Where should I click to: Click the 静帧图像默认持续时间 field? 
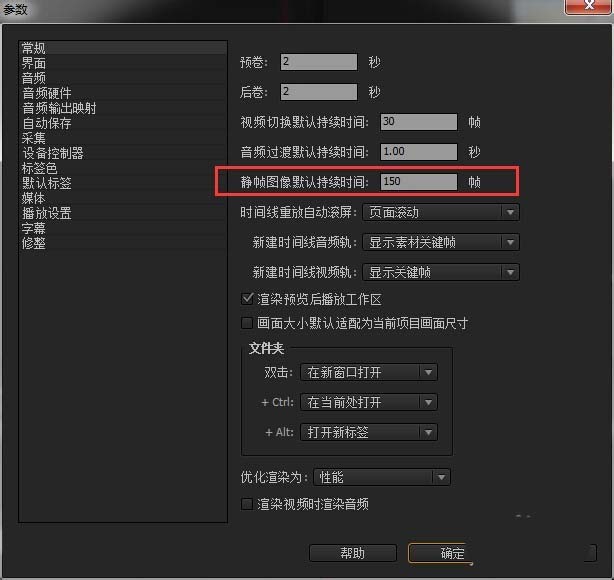(x=419, y=182)
